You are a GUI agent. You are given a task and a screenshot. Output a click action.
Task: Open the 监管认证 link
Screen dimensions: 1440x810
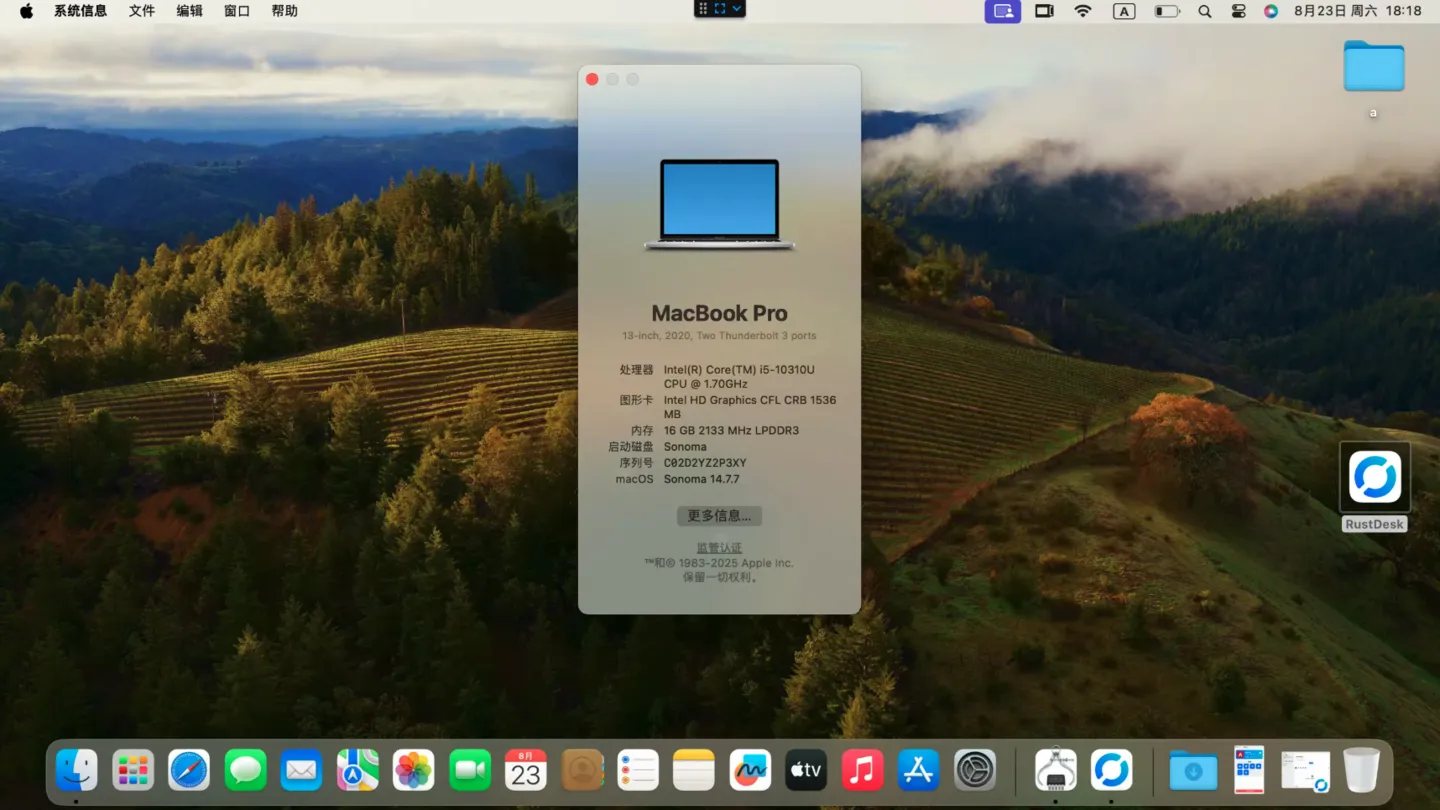[x=719, y=548]
